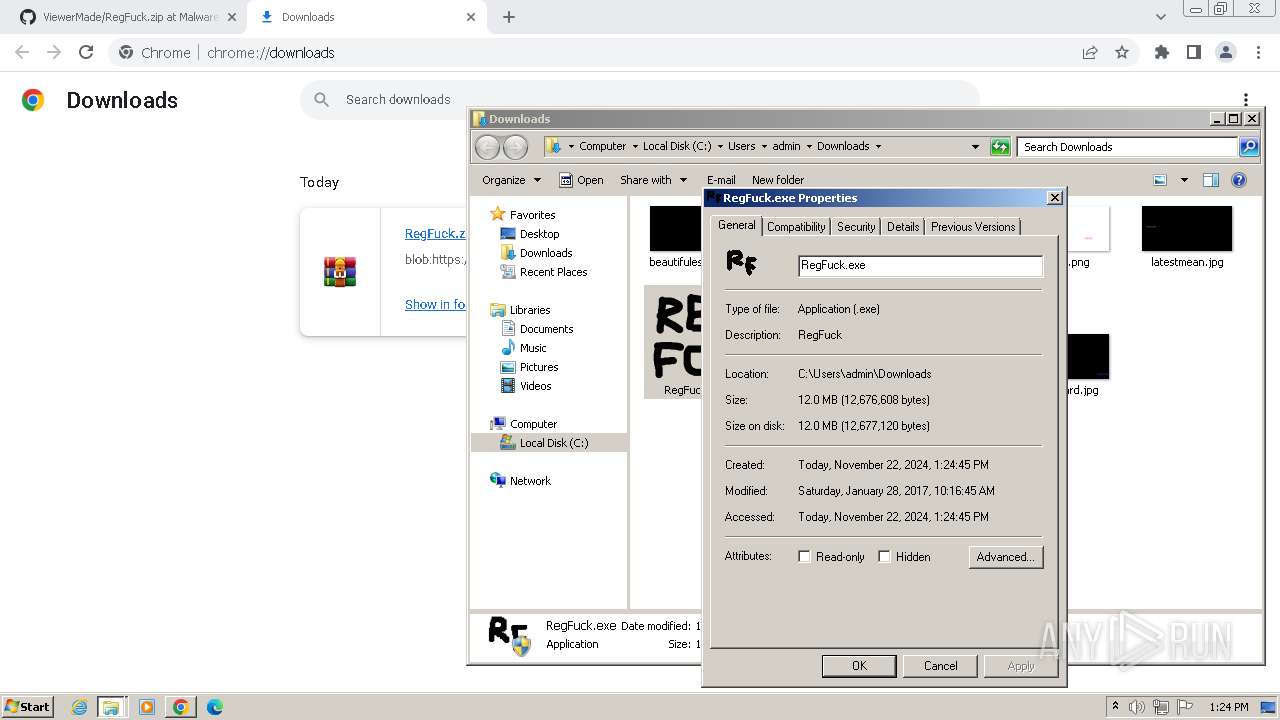
Task: Expand the Share with dropdown
Action: 654,180
